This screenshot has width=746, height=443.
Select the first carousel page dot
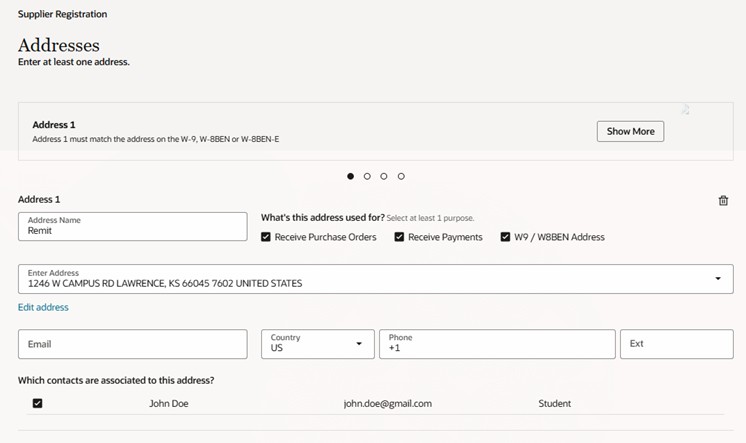click(351, 176)
